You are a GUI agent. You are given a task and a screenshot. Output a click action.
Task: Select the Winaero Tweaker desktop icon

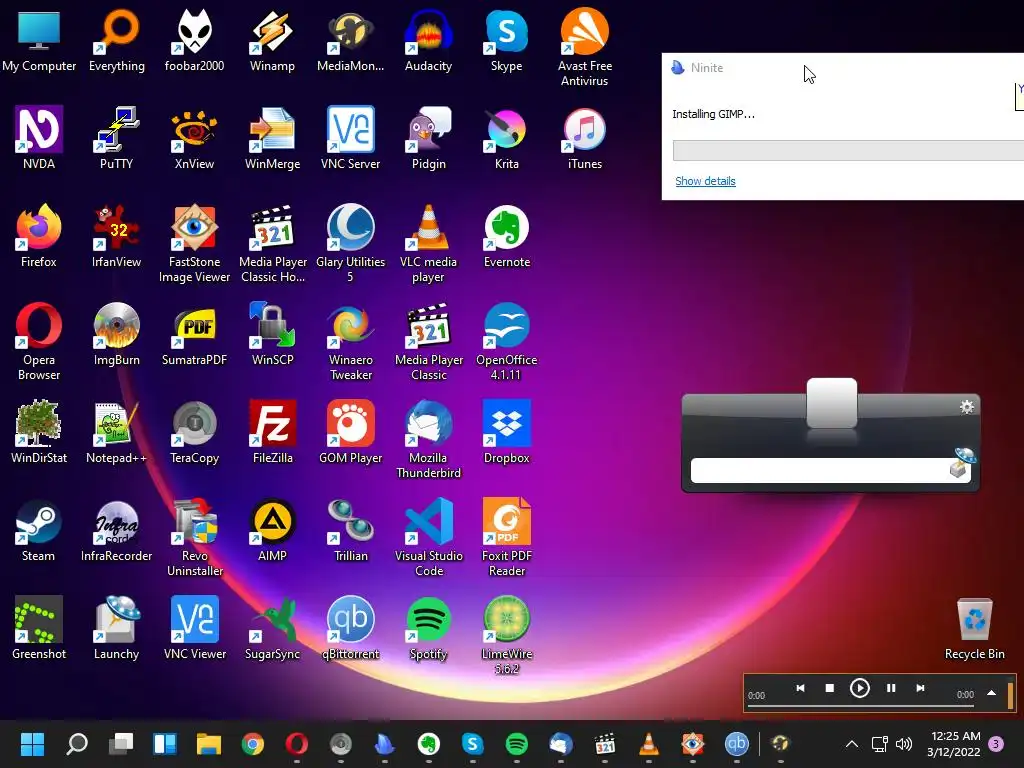tap(350, 341)
